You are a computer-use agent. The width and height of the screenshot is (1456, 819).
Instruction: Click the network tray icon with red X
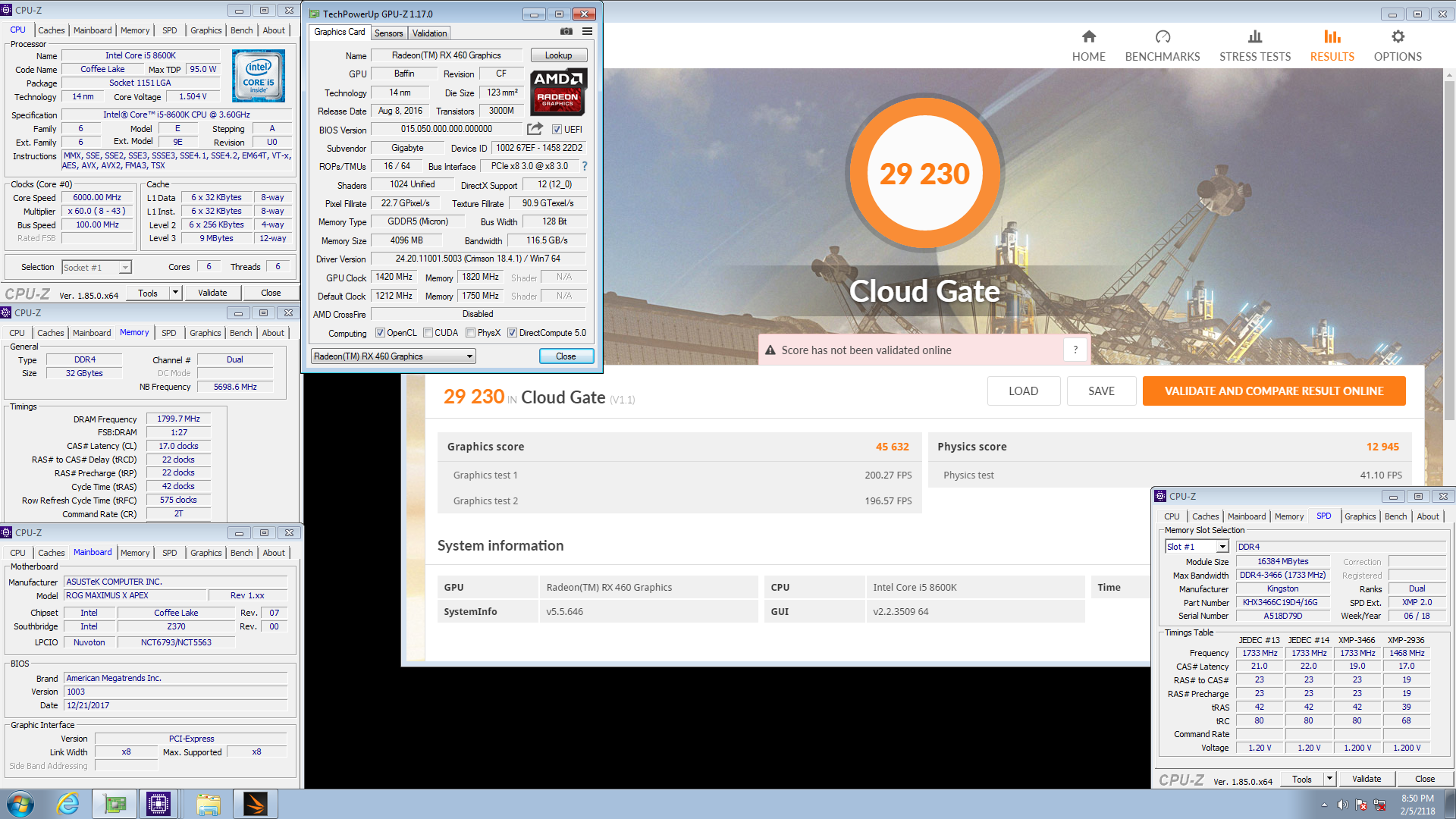(1379, 805)
